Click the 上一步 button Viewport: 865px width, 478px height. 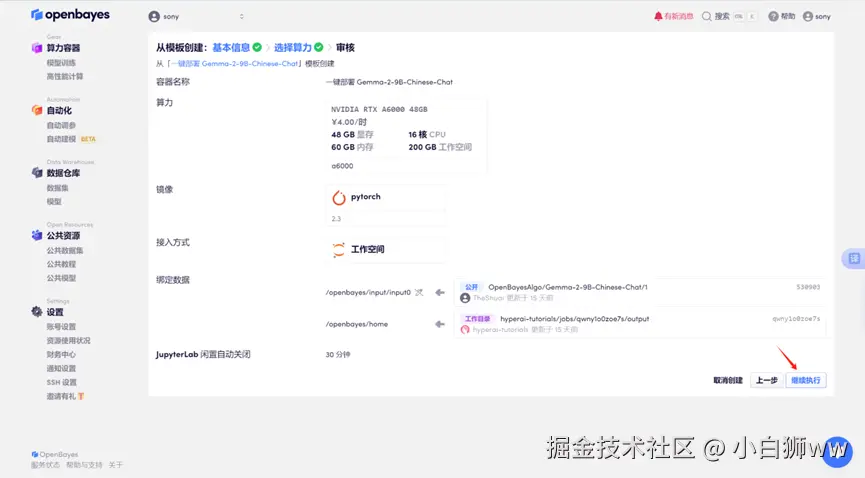tap(766, 380)
